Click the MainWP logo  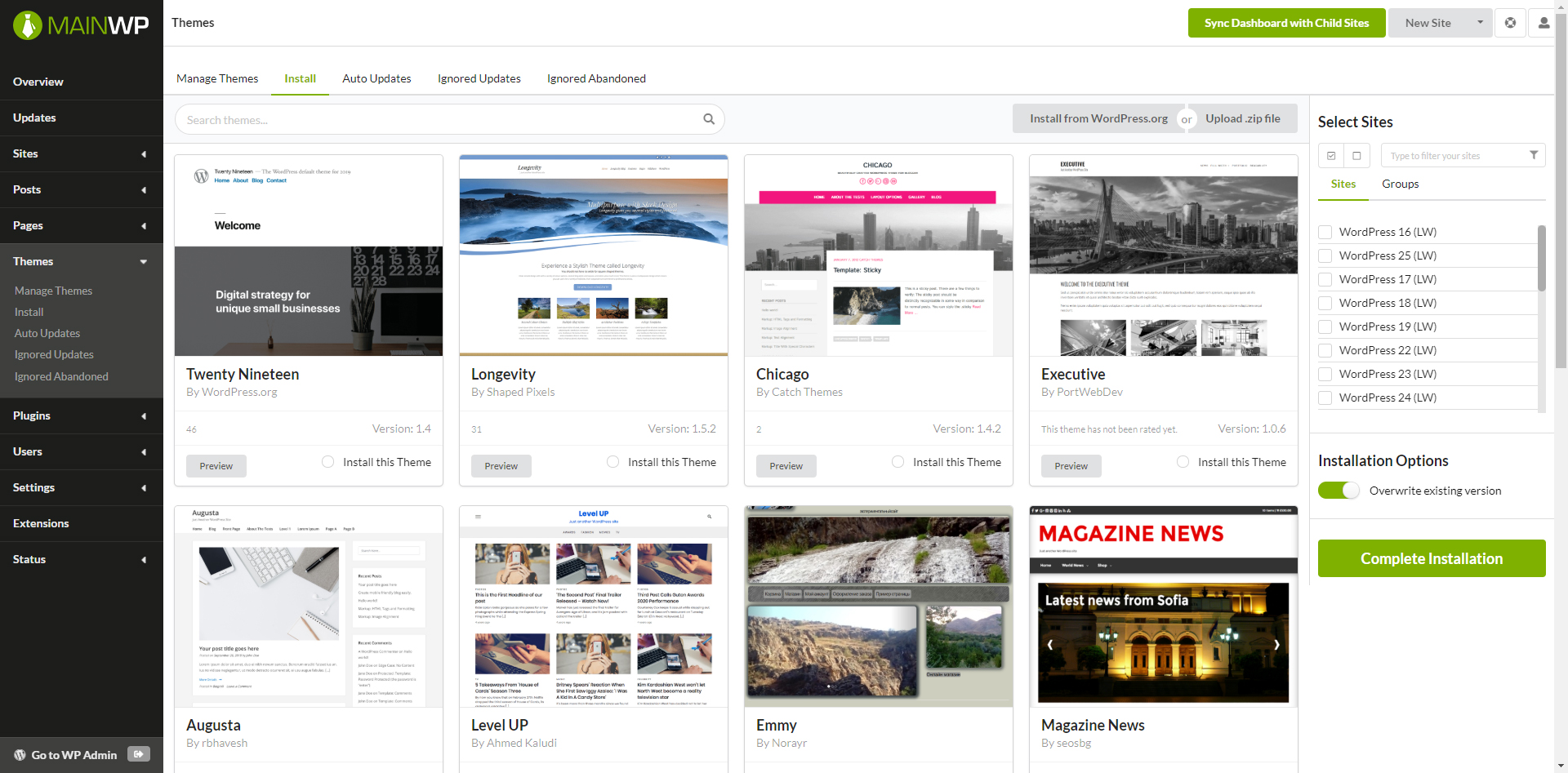point(81,25)
